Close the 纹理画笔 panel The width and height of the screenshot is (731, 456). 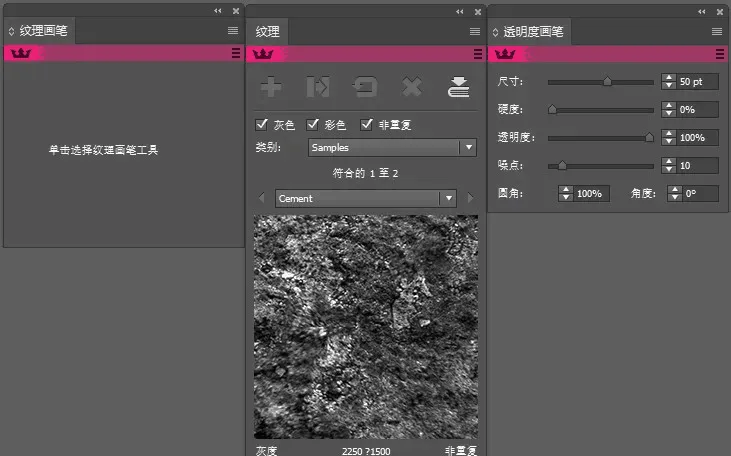click(x=236, y=11)
